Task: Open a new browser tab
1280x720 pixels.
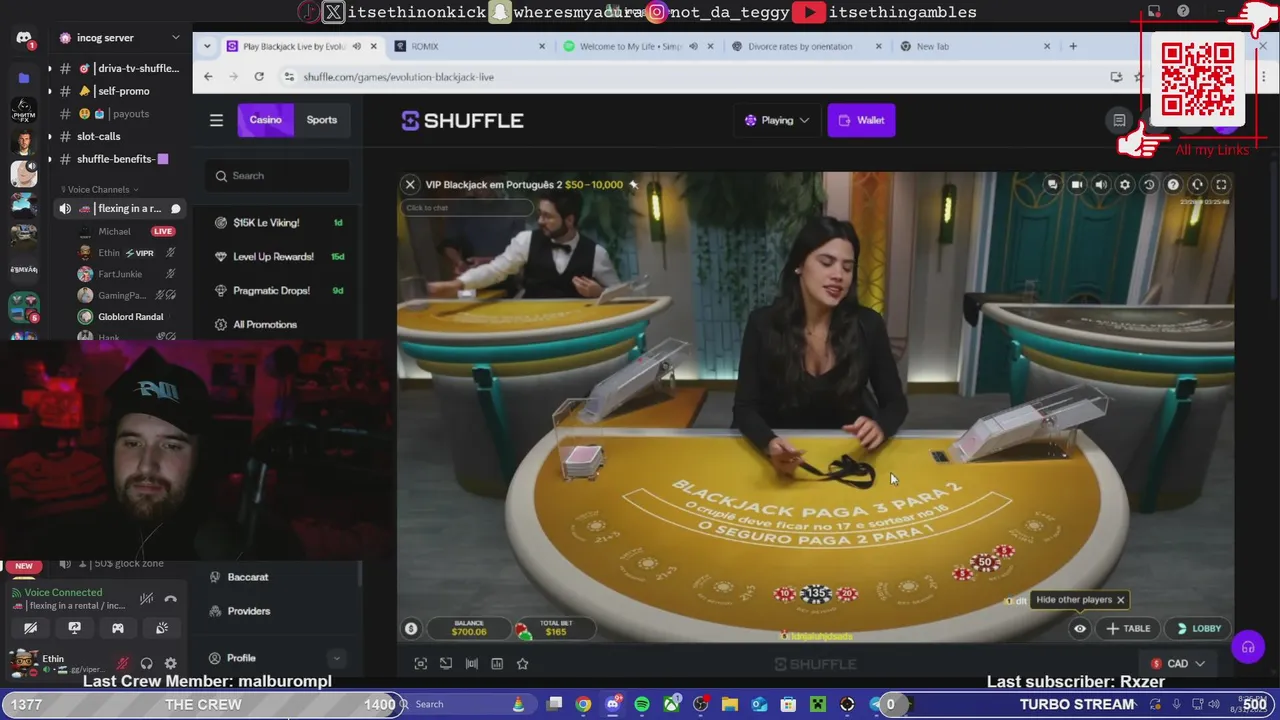Action: click(1073, 46)
